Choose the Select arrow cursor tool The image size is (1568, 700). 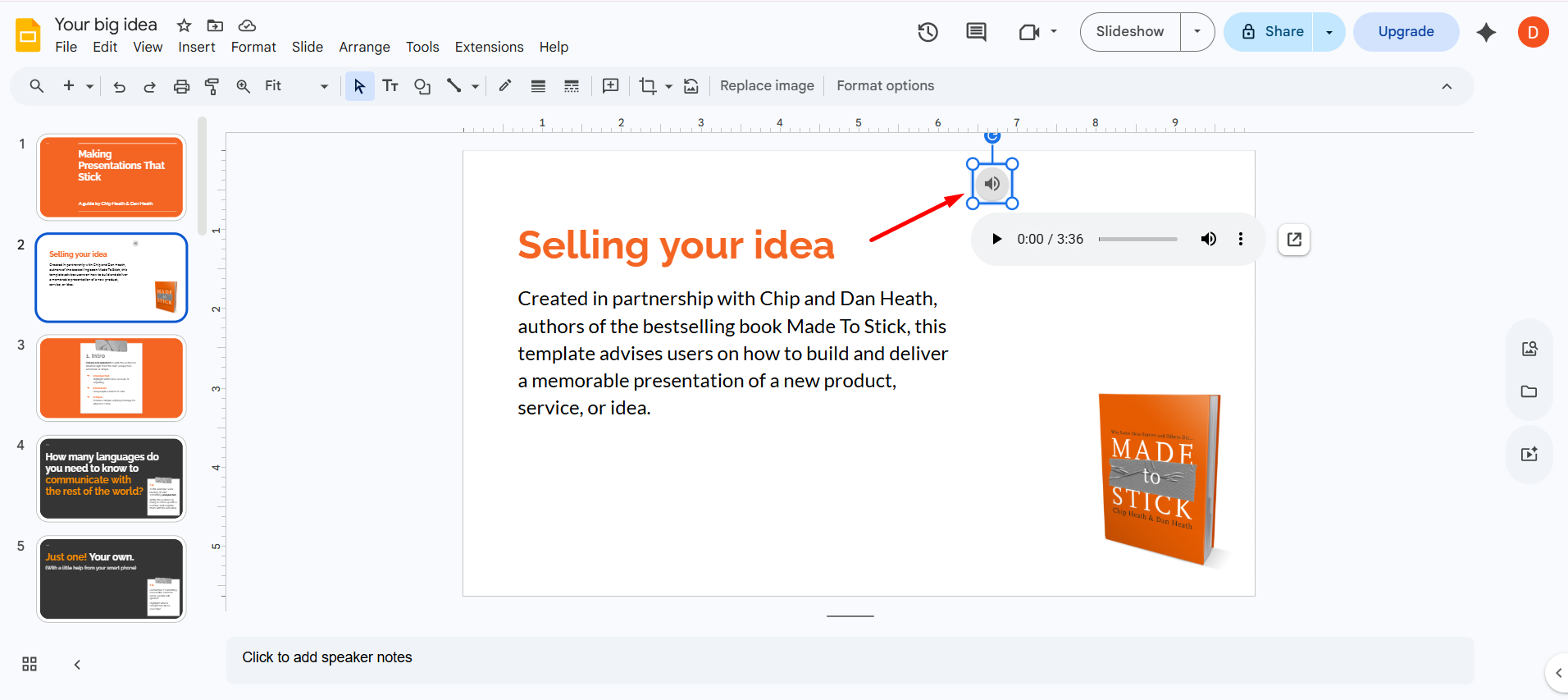(359, 86)
